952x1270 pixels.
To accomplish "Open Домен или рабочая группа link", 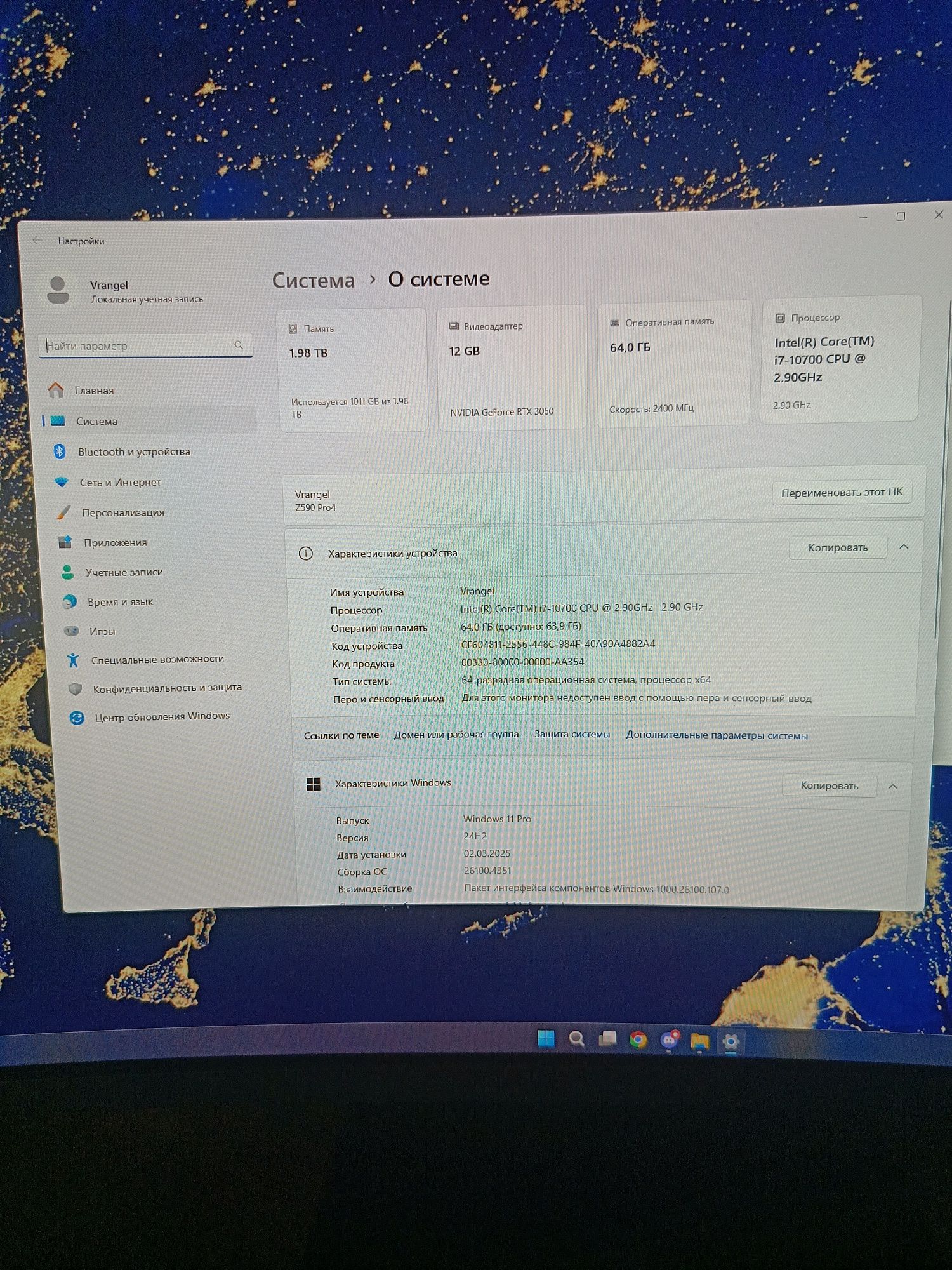I will pos(456,734).
